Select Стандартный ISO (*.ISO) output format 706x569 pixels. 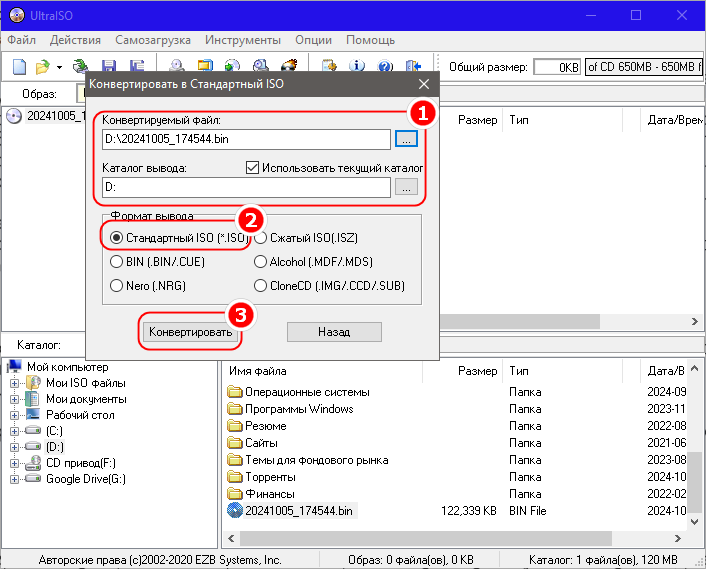tap(116, 238)
